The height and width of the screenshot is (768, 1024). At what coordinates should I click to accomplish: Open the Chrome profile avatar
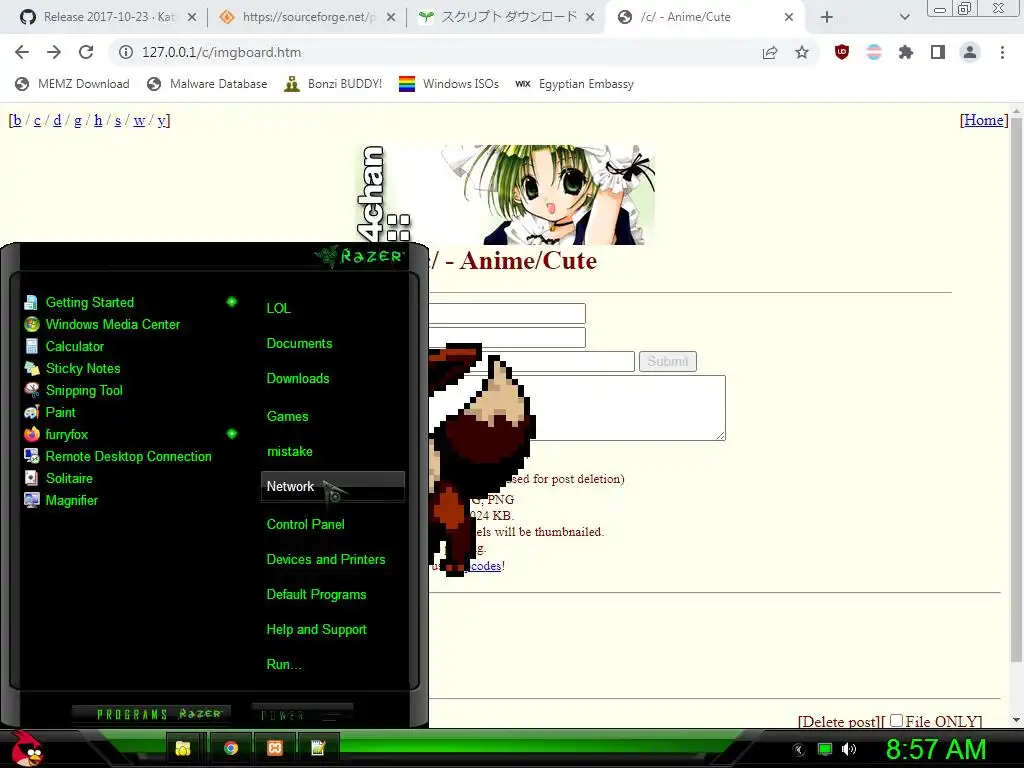tap(970, 52)
